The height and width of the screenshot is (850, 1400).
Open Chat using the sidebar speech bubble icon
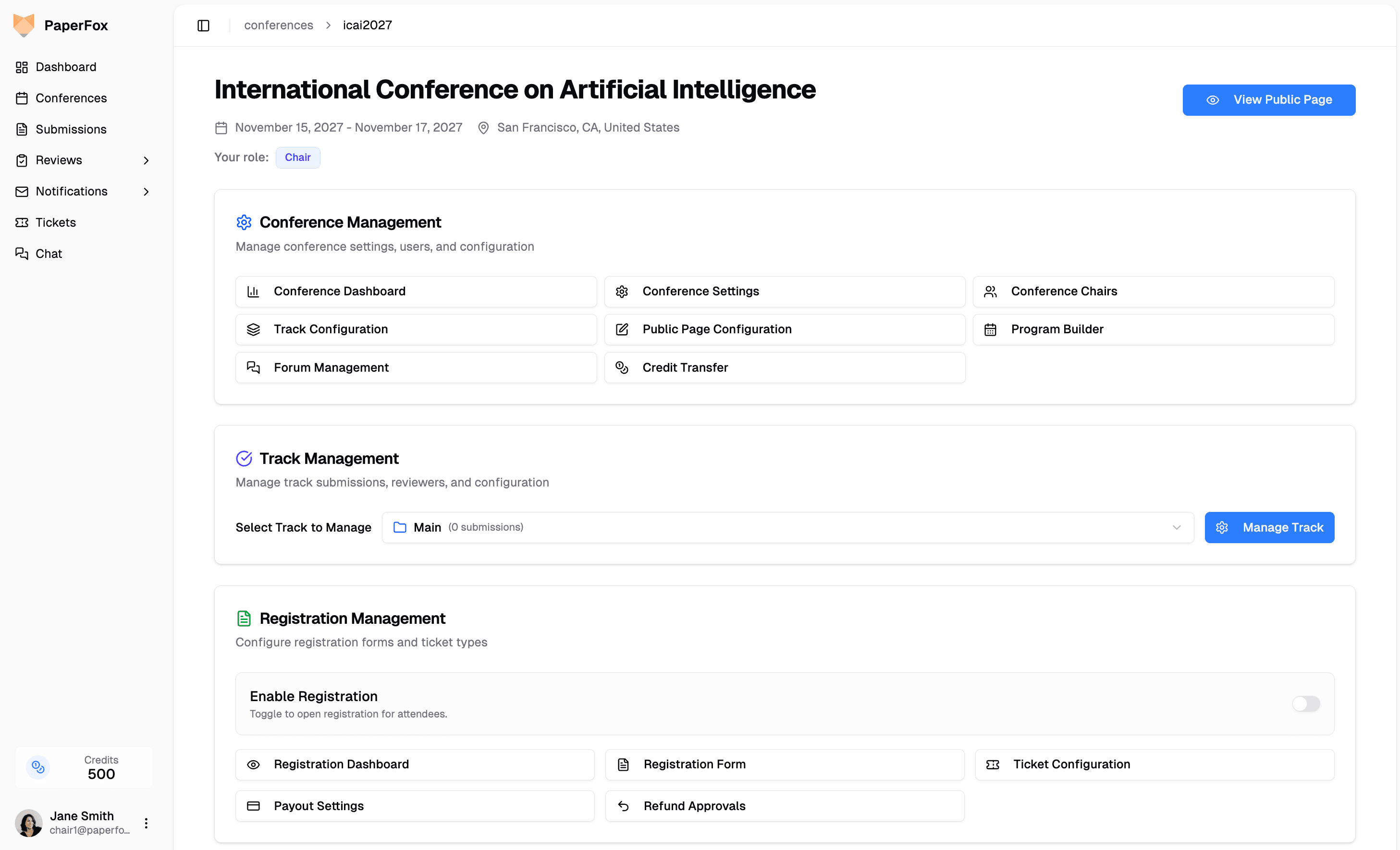22,253
